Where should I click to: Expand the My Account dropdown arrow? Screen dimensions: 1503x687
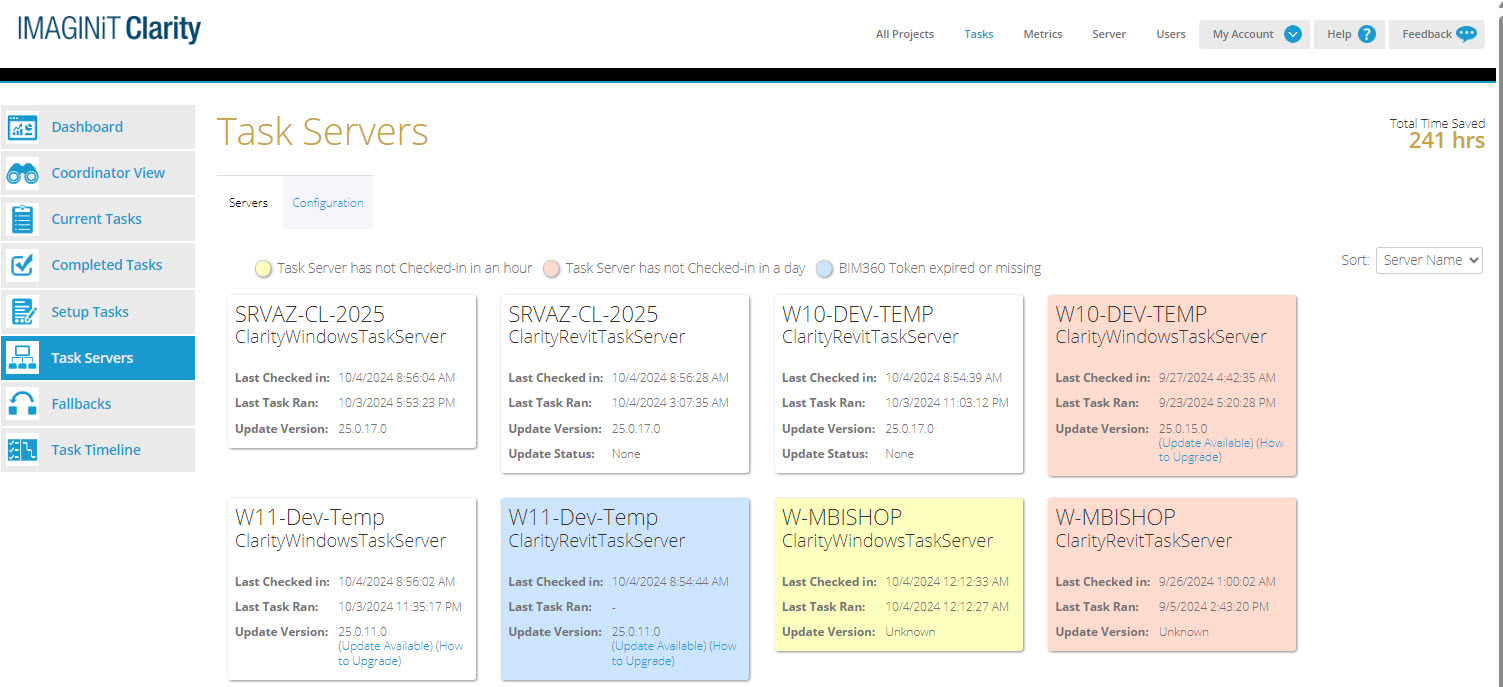[1292, 34]
